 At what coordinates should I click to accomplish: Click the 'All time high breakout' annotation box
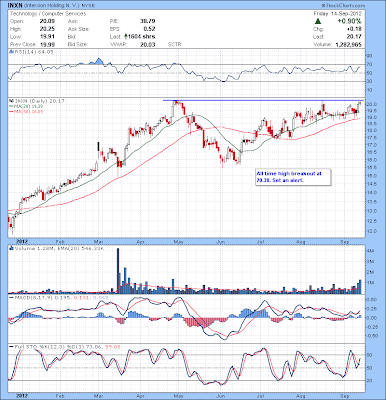[293, 177]
